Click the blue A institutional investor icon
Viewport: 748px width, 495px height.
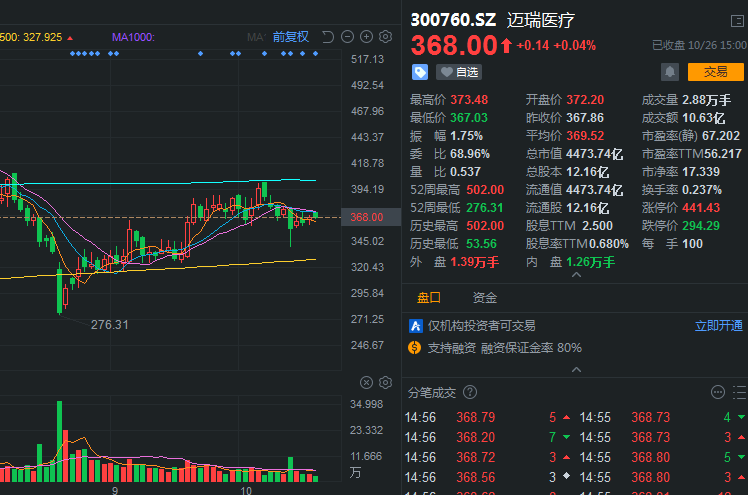click(x=416, y=326)
